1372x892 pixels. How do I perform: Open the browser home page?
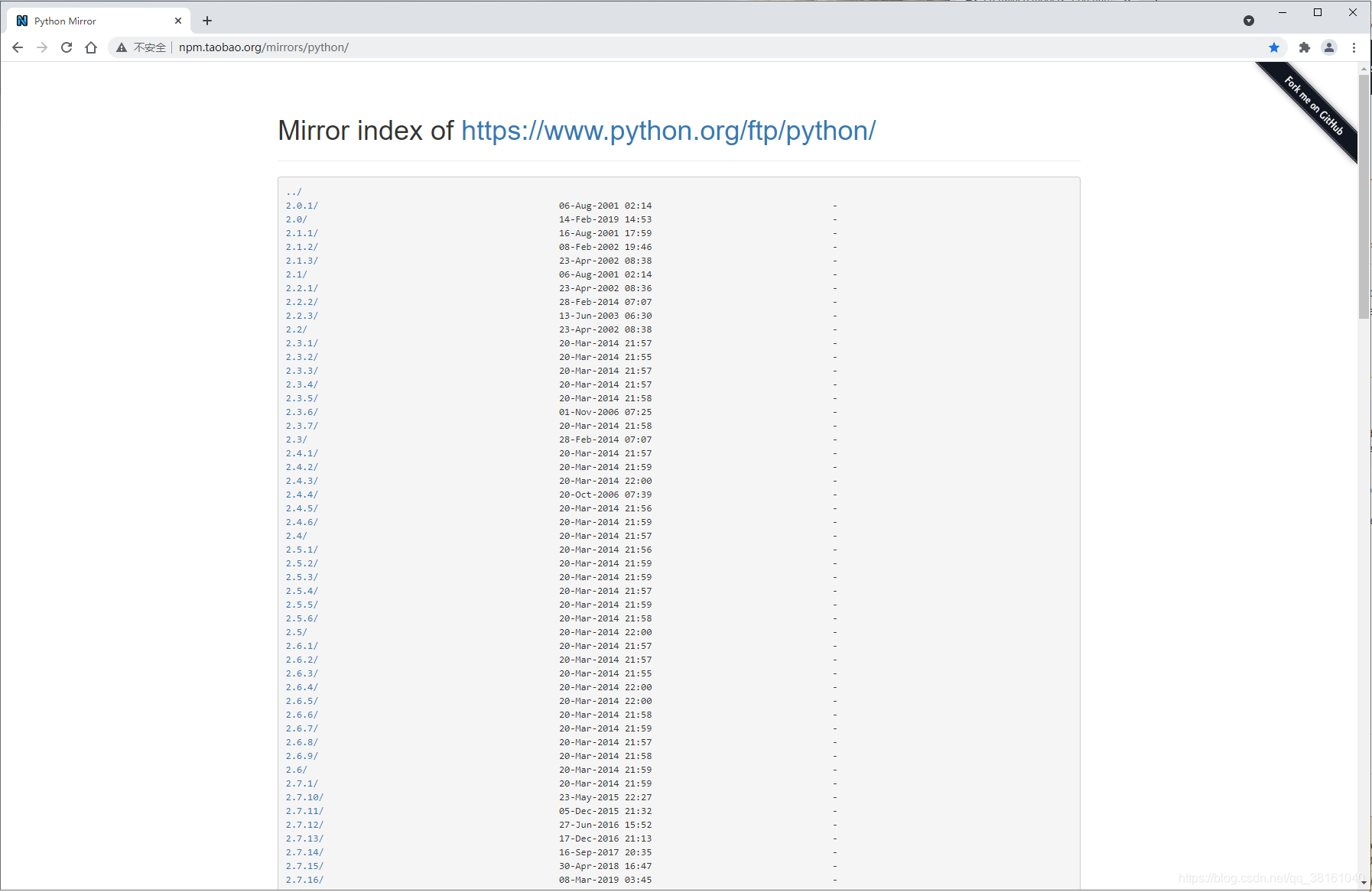91,47
